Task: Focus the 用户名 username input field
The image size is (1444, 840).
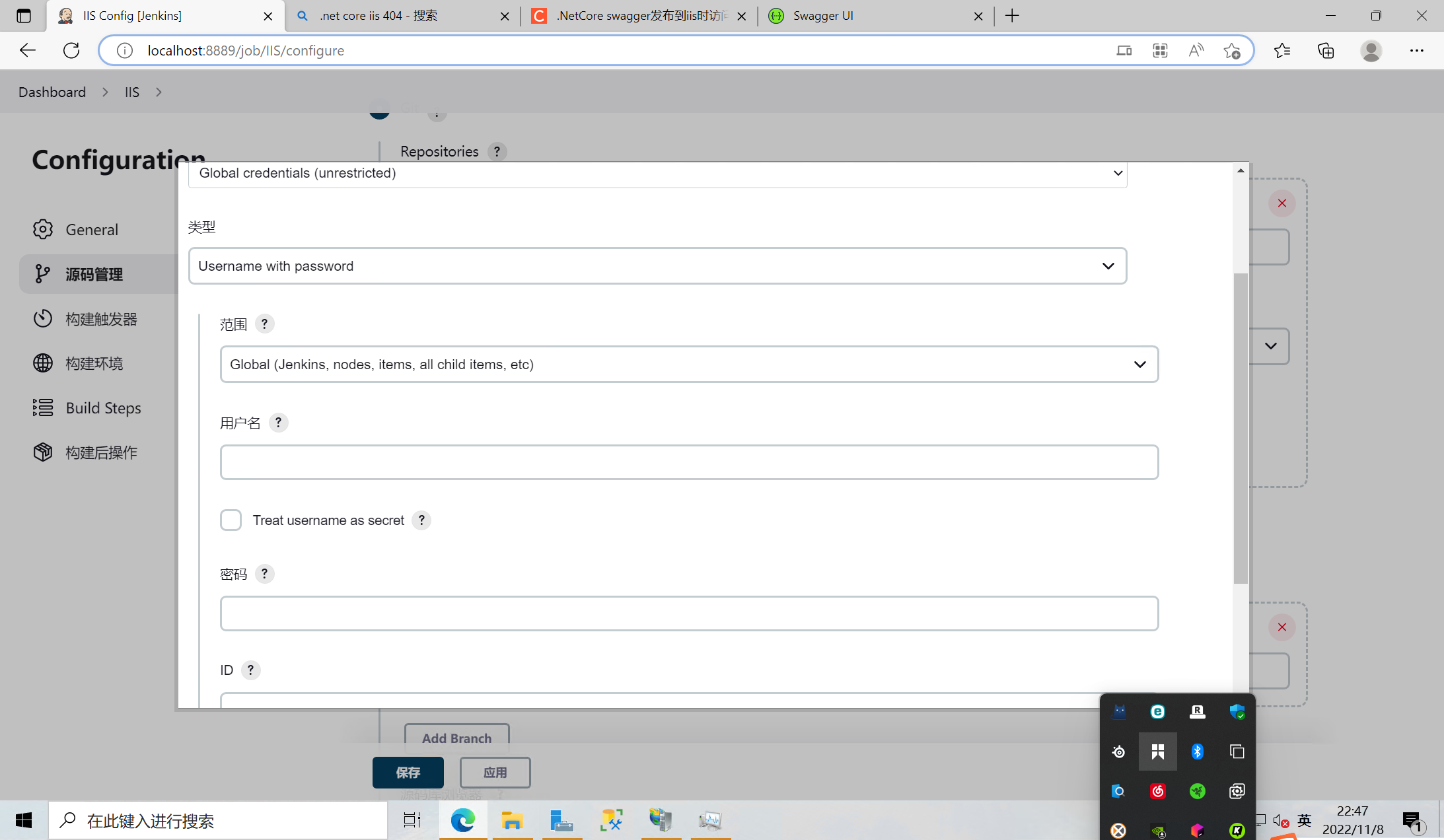Action: pyautogui.click(x=689, y=462)
